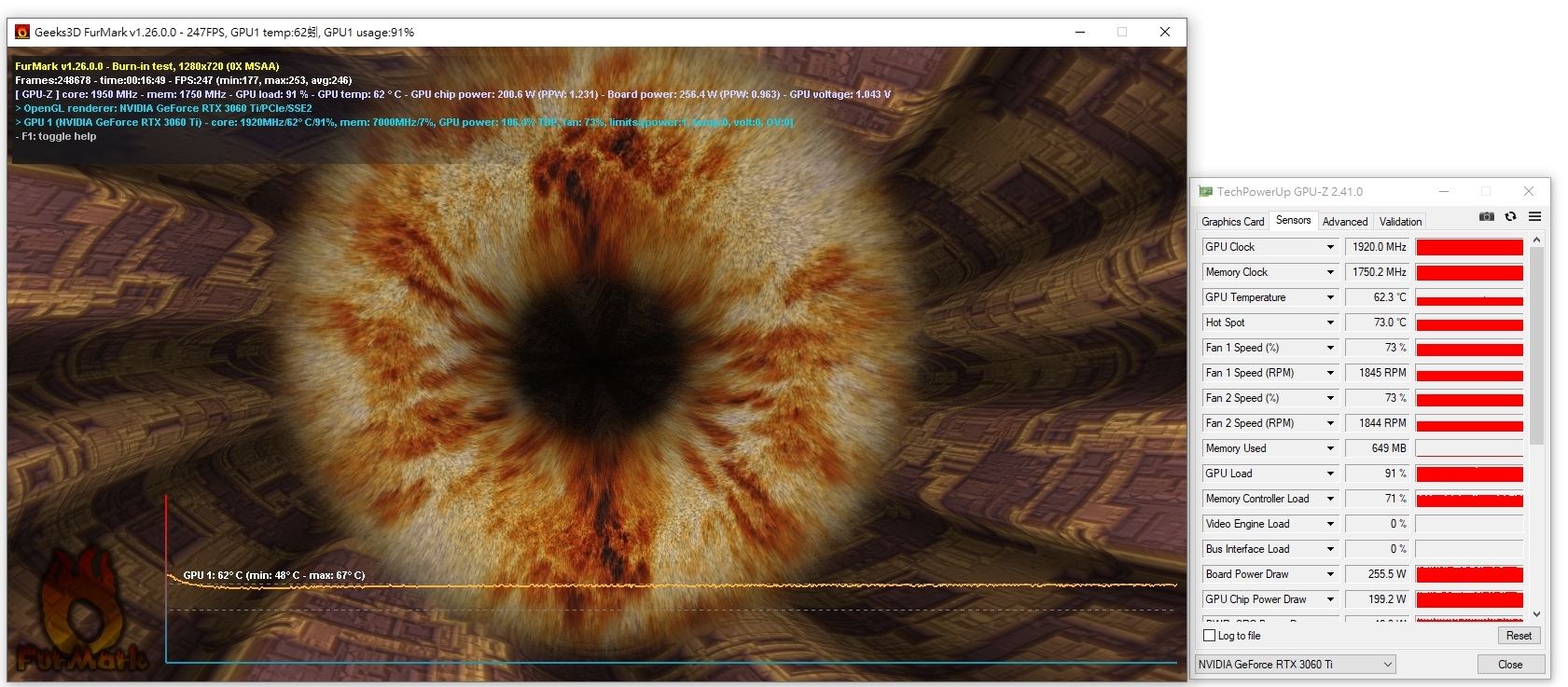This screenshot has width=1568, height=687.
Task: Switch to the Advanced tab
Action: tap(1345, 222)
